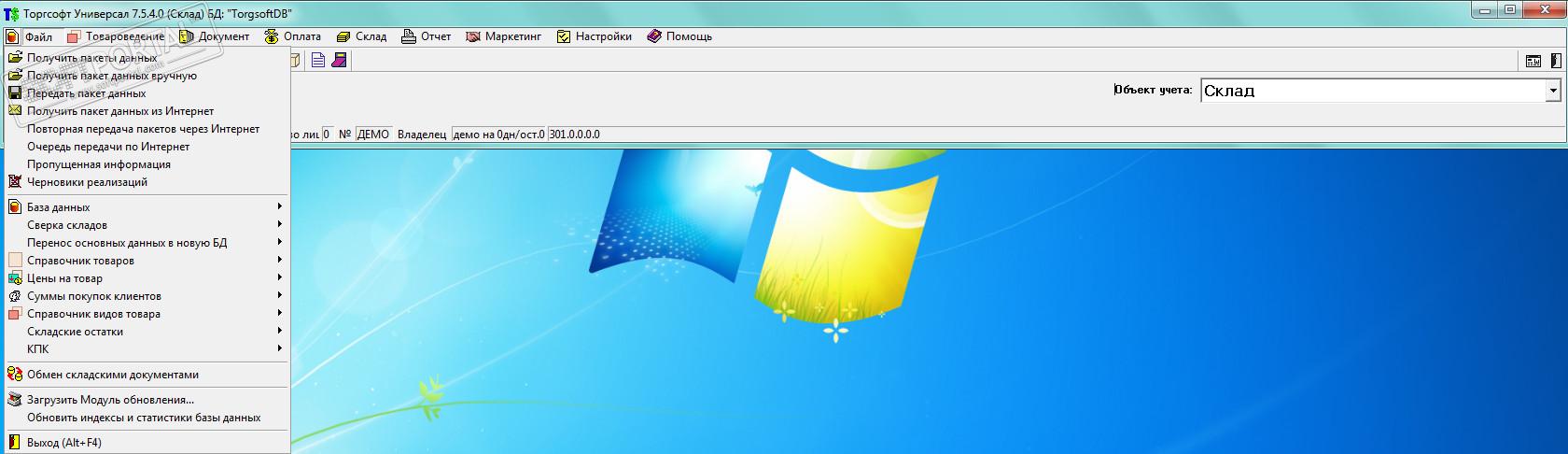Viewport: 1568px width, 454px height.
Task: Expand the Суммы покупок клиентов submenu
Action: (x=147, y=296)
